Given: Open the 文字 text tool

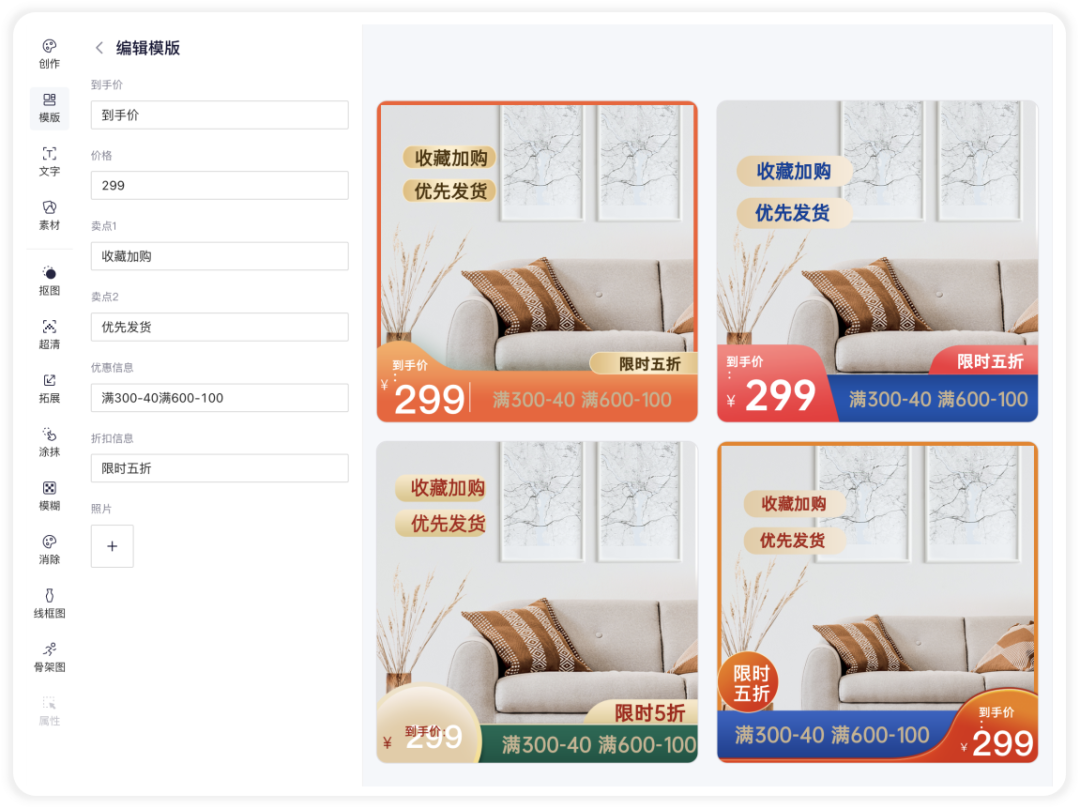Looking at the screenshot, I should pyautogui.click(x=49, y=162).
